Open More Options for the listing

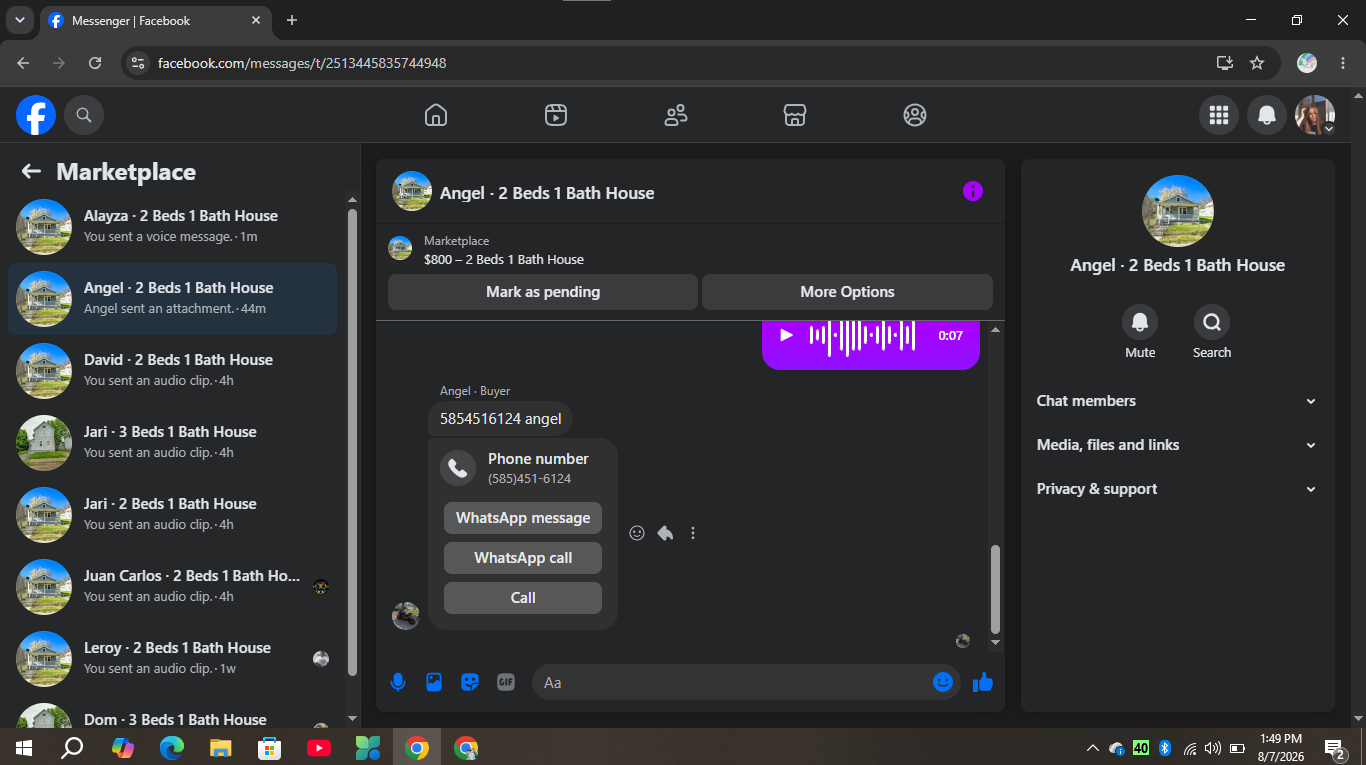(x=847, y=292)
